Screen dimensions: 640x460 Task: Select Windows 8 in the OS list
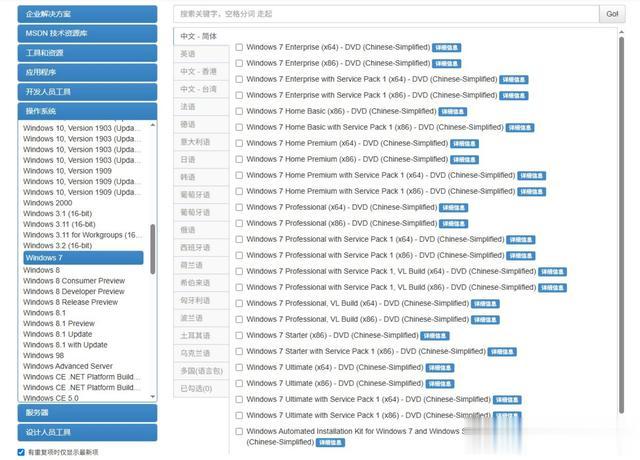tap(41, 270)
